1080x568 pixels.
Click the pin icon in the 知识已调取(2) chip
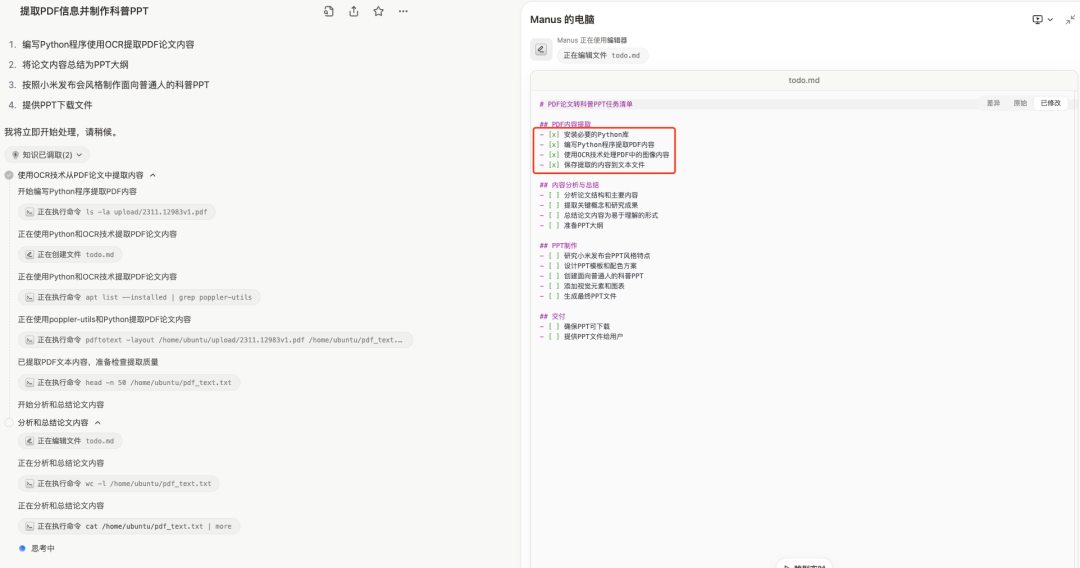click(x=15, y=155)
